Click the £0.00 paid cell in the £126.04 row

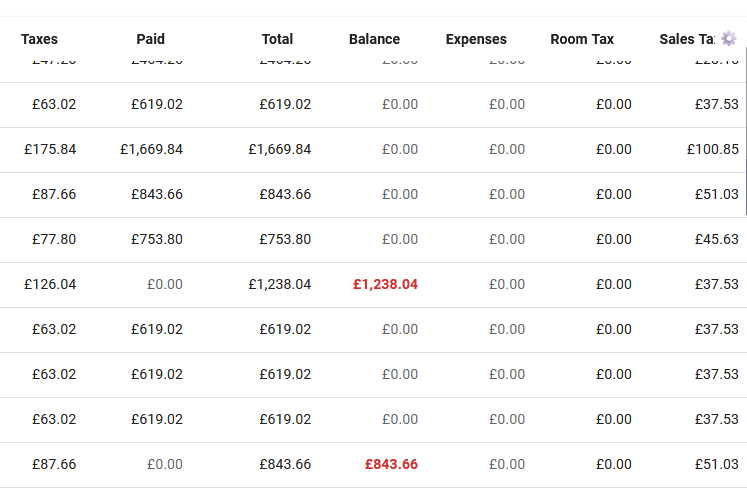(x=165, y=285)
